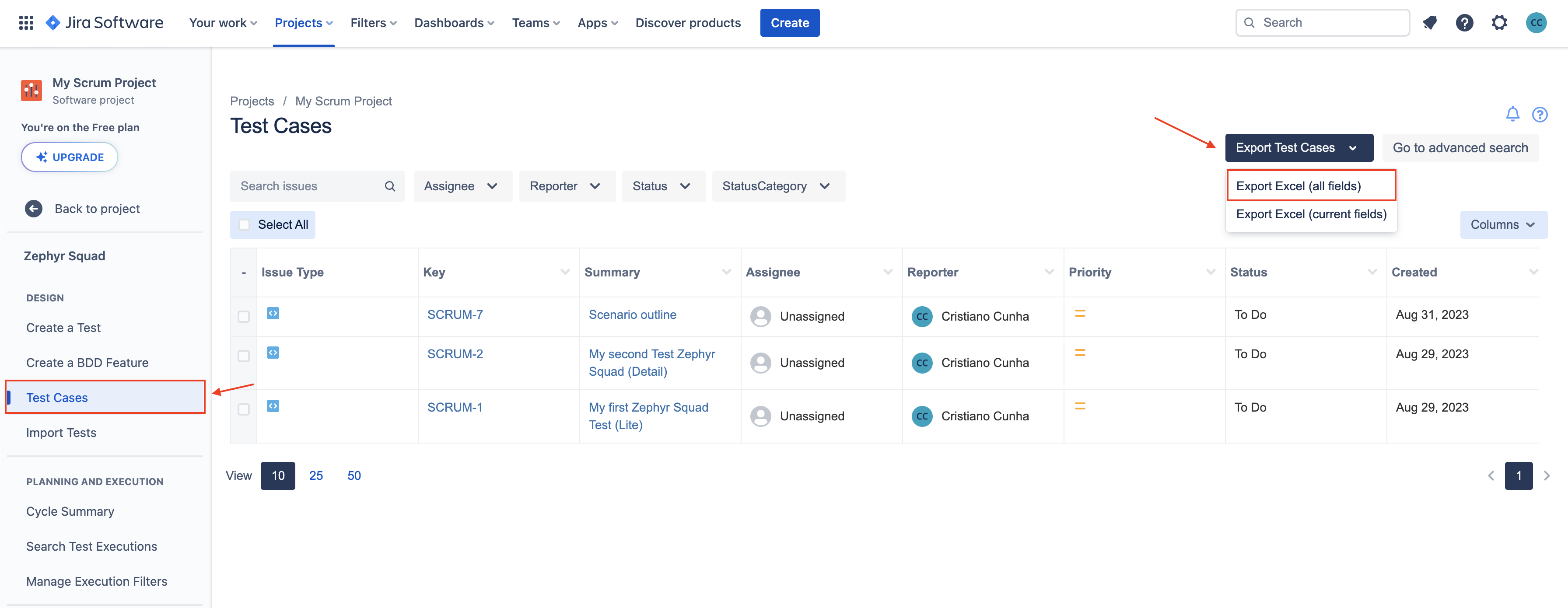Click the Unassigned avatar in SCRUM-1 row
The height and width of the screenshot is (608, 1568).
coord(760,416)
